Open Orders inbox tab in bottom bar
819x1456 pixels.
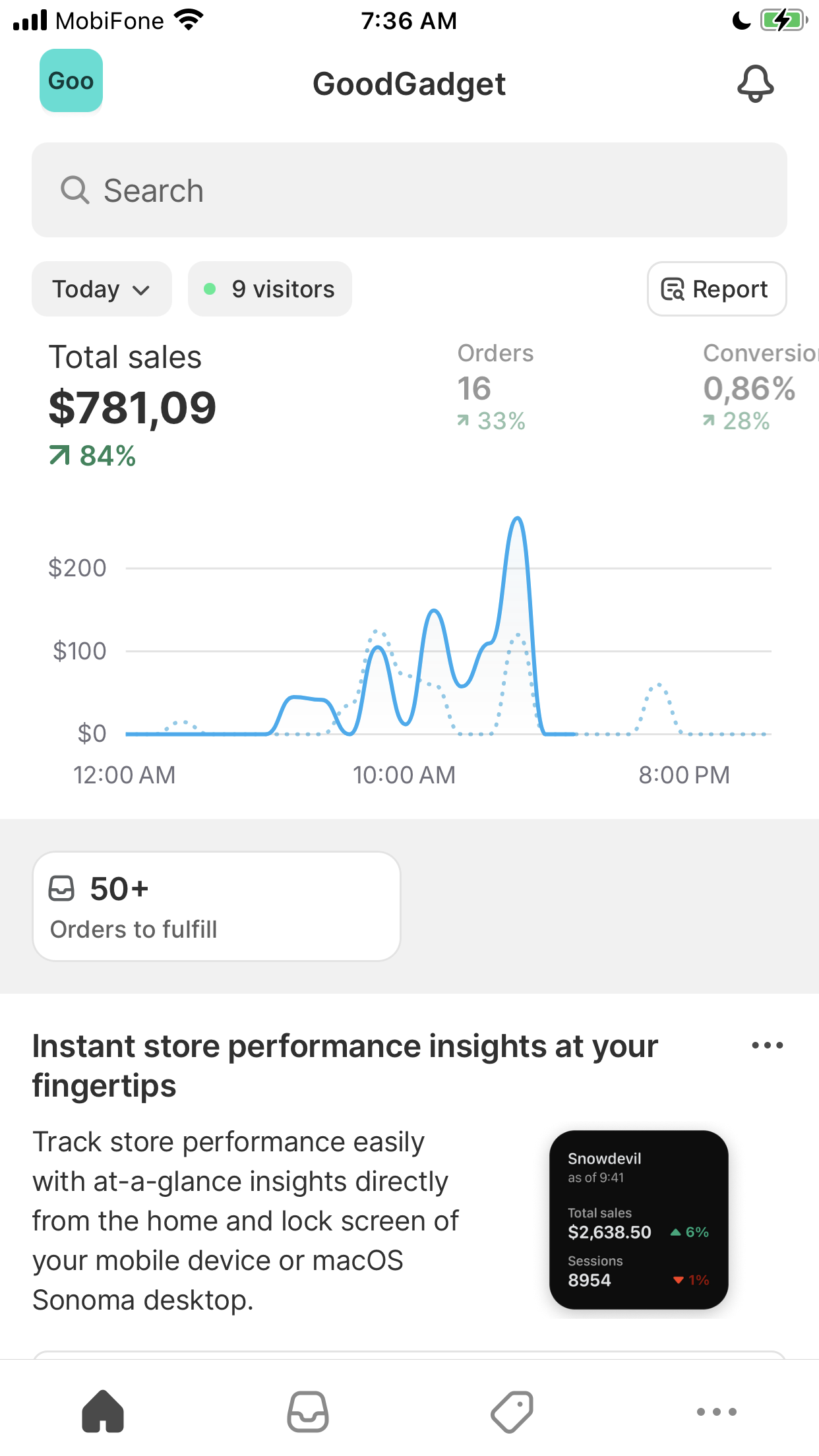(308, 1411)
